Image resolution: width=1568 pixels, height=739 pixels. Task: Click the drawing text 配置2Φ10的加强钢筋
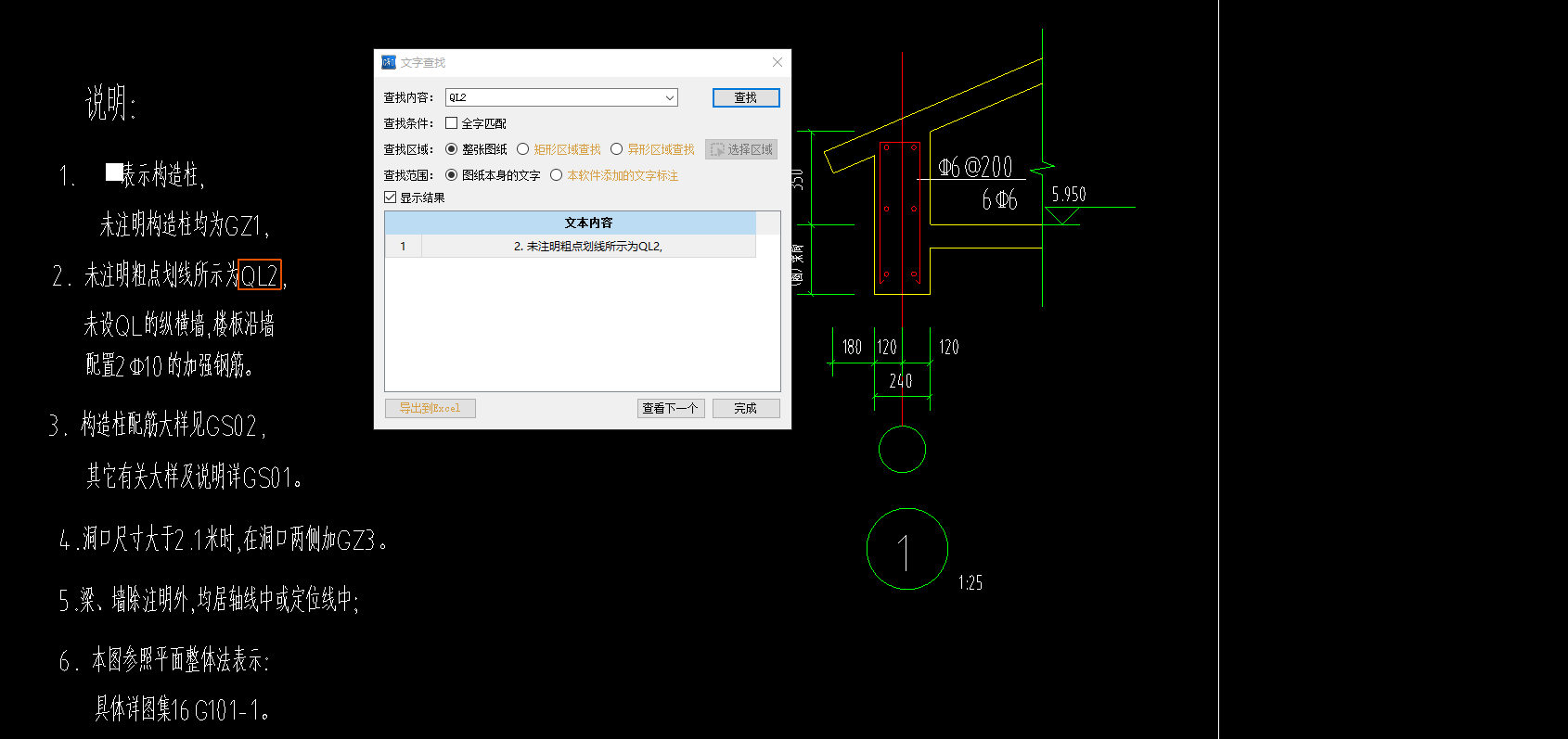coord(170,365)
